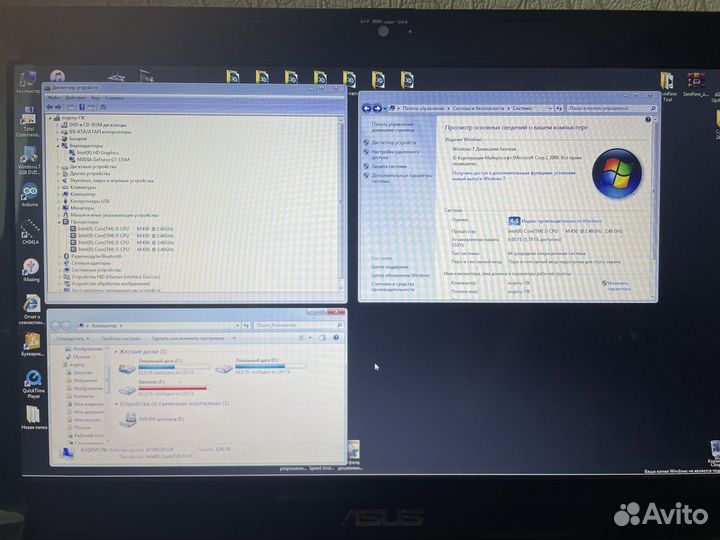Click the Explorer search Компьютер field
Viewport: 720px width, 540px height.
298,325
